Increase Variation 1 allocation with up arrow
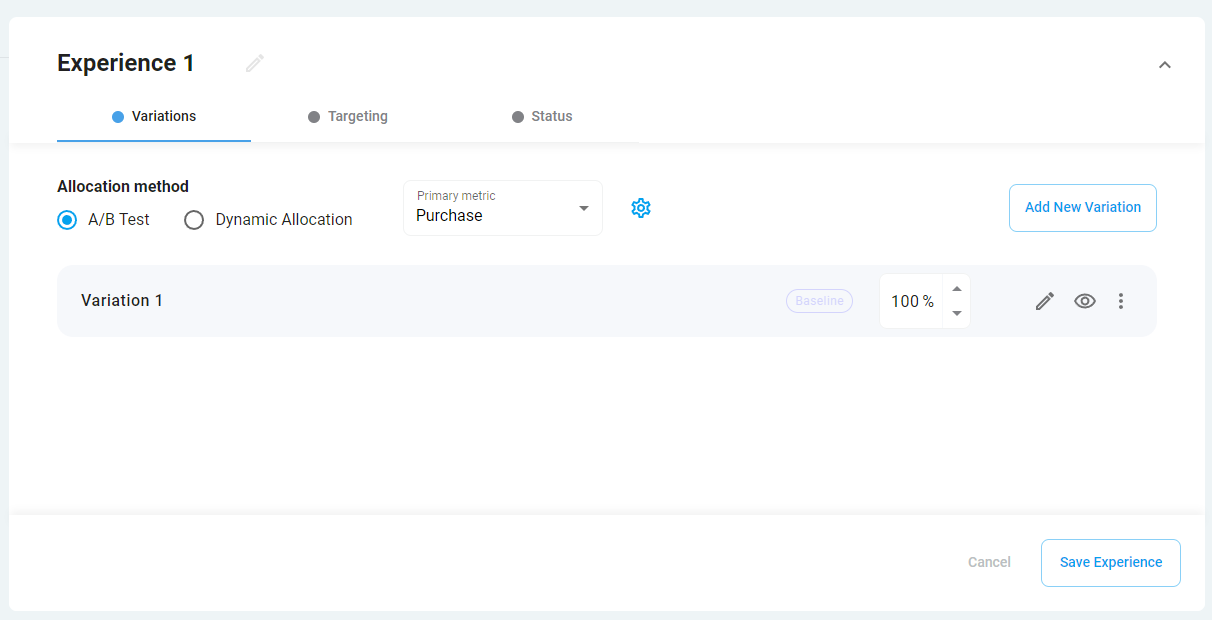The height and width of the screenshot is (620, 1212). coord(957,289)
